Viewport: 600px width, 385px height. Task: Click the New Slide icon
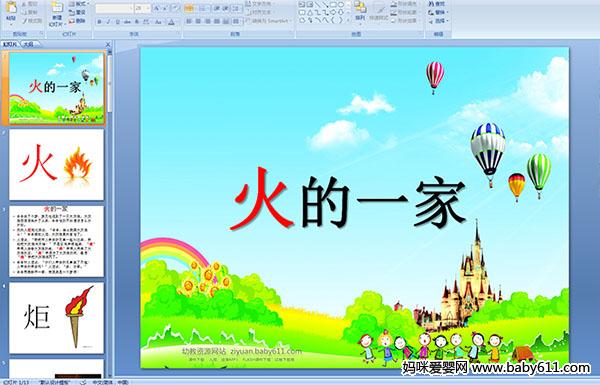coord(57,15)
